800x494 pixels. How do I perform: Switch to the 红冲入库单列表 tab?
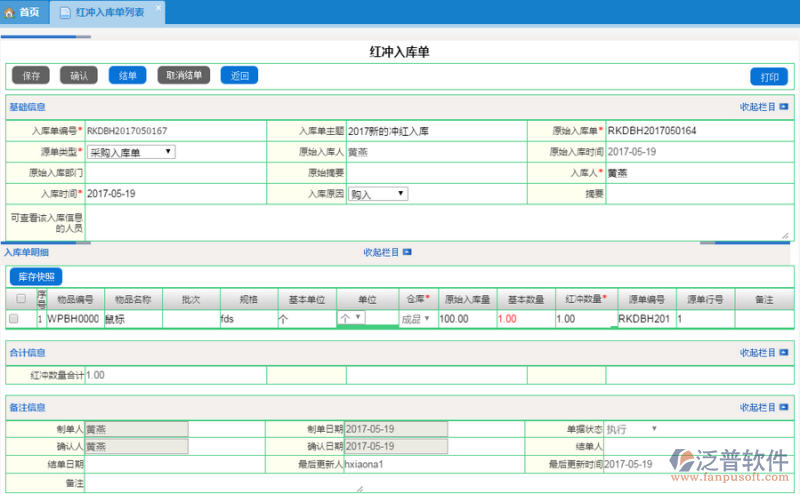tap(108, 12)
